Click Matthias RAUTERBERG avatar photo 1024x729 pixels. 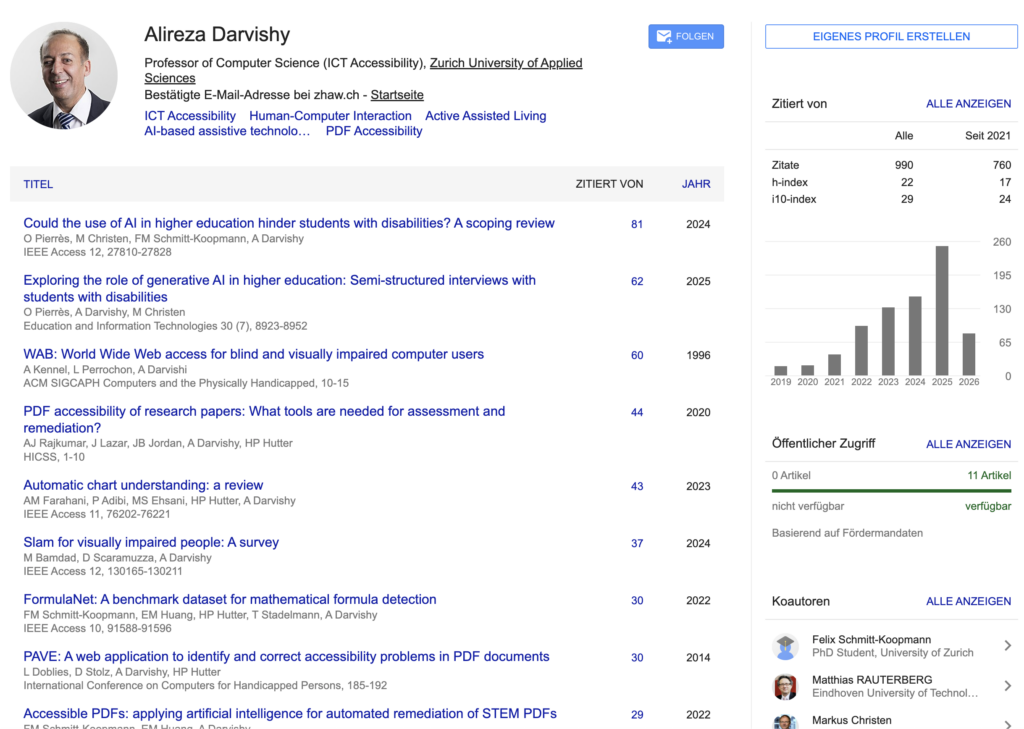point(786,687)
